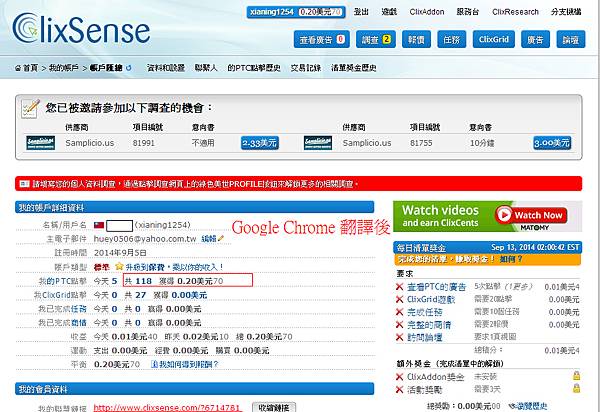Click the star upgrade icon
Screen dimensions: 600x412
[119, 267]
